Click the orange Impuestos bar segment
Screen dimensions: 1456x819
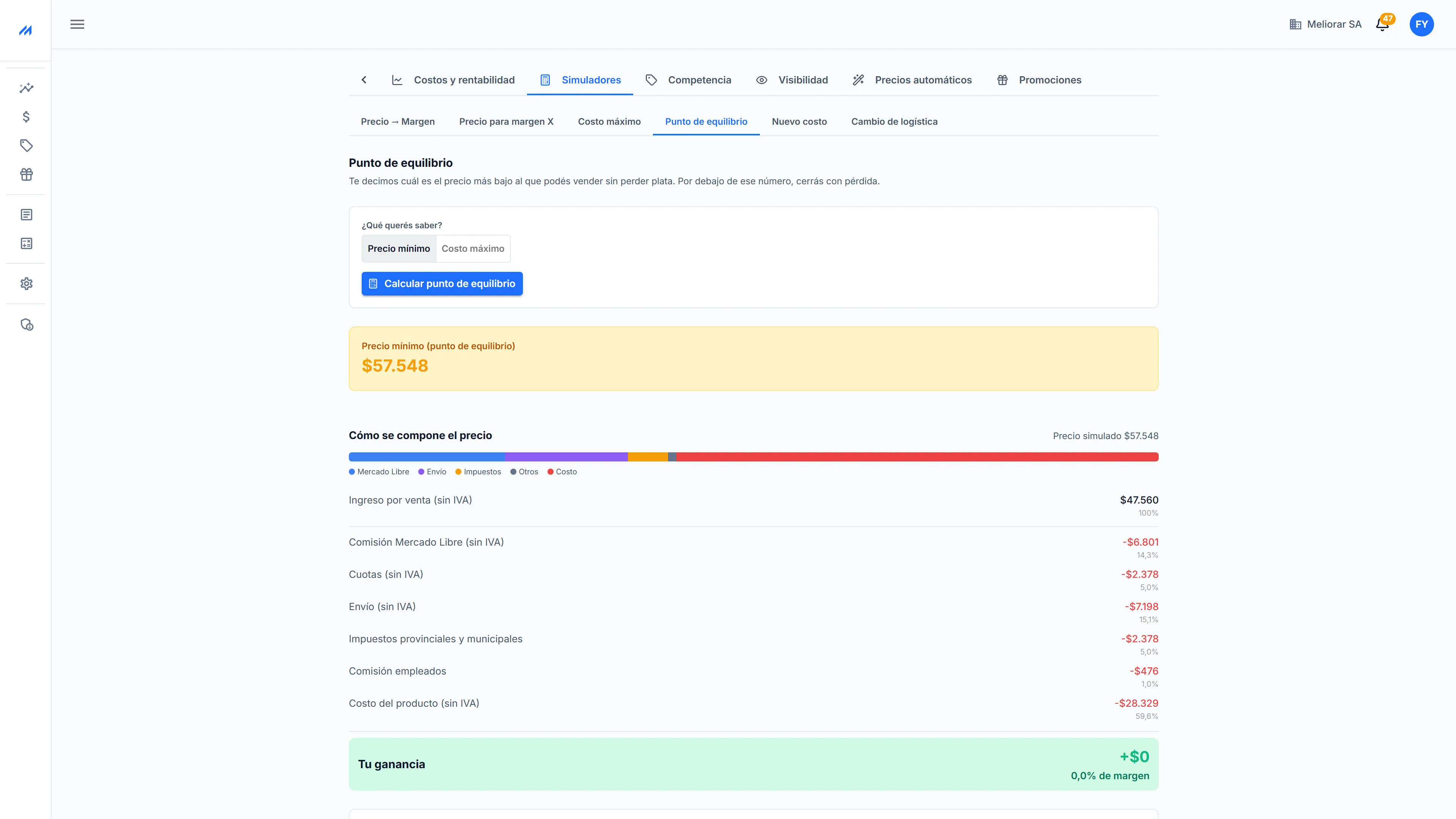(x=648, y=457)
